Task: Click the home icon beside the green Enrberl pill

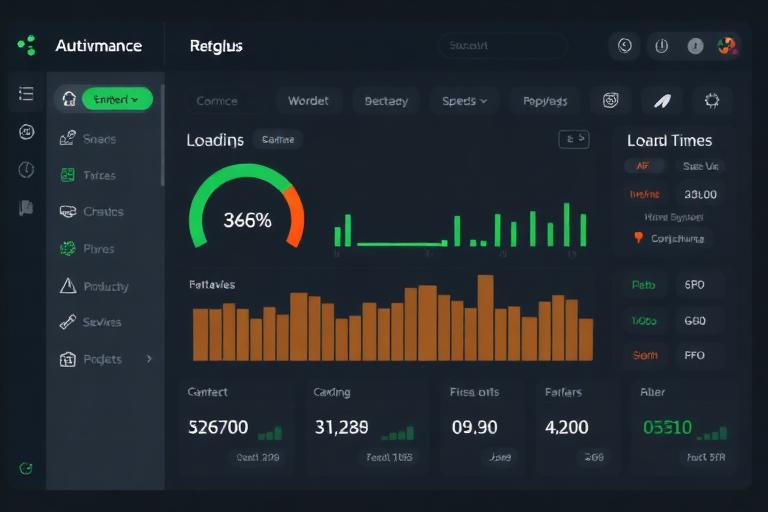Action: [69, 99]
